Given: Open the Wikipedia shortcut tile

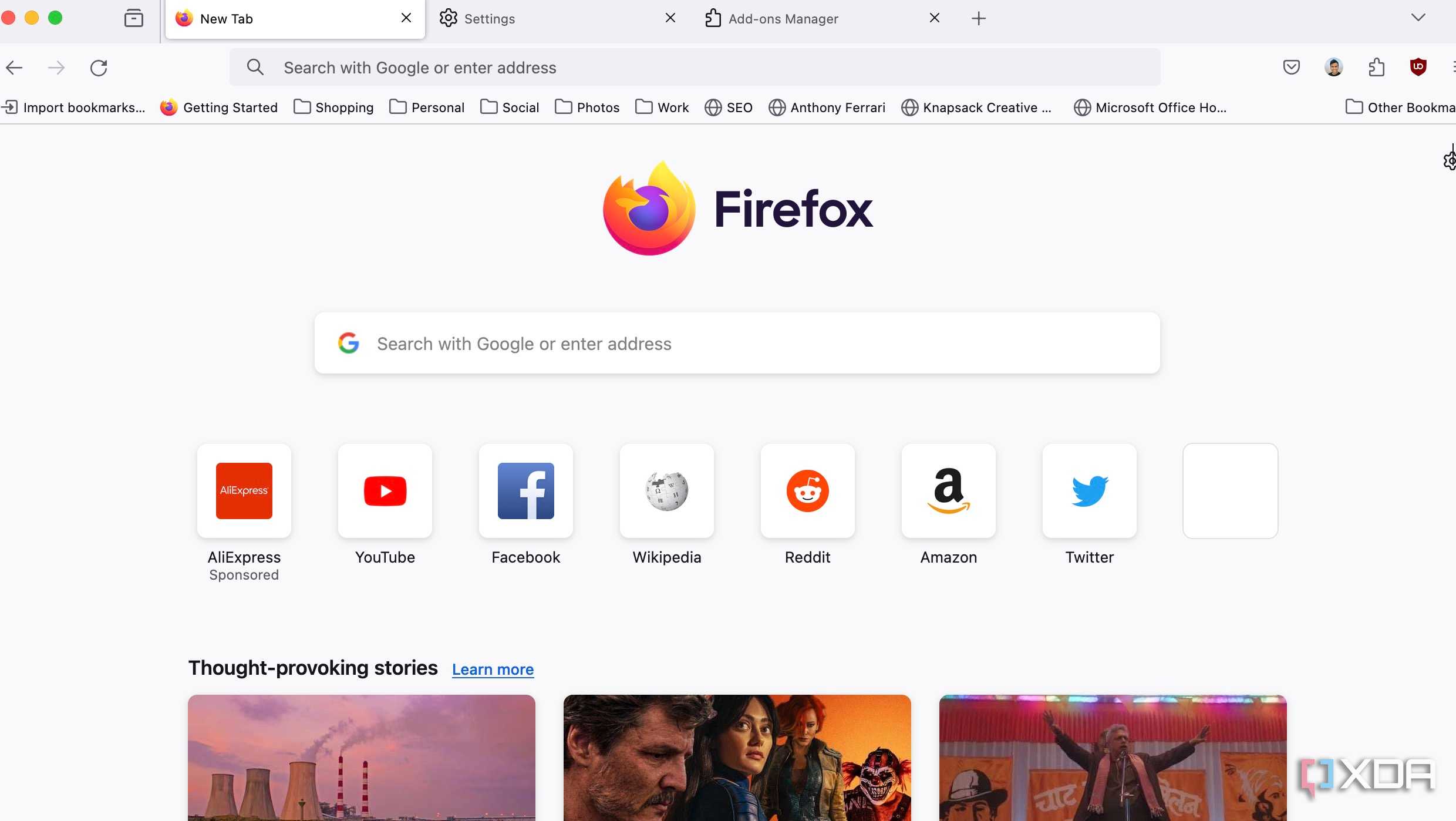Looking at the screenshot, I should [667, 491].
